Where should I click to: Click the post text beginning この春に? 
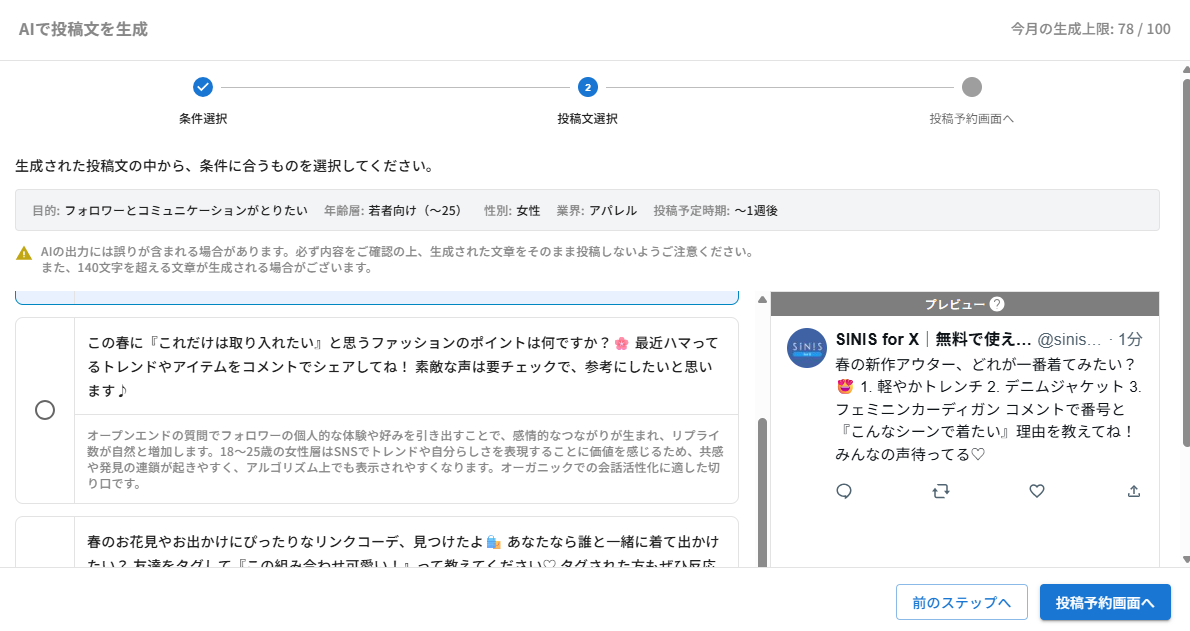pos(402,367)
